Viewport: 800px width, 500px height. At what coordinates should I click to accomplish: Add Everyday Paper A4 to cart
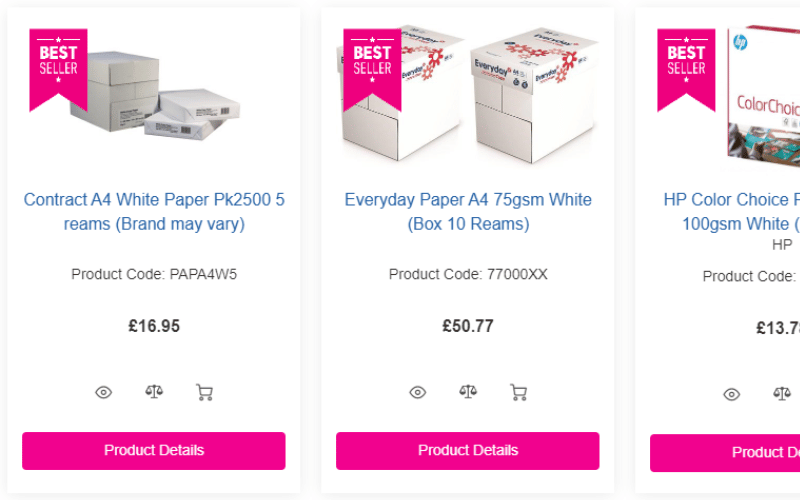tap(519, 392)
